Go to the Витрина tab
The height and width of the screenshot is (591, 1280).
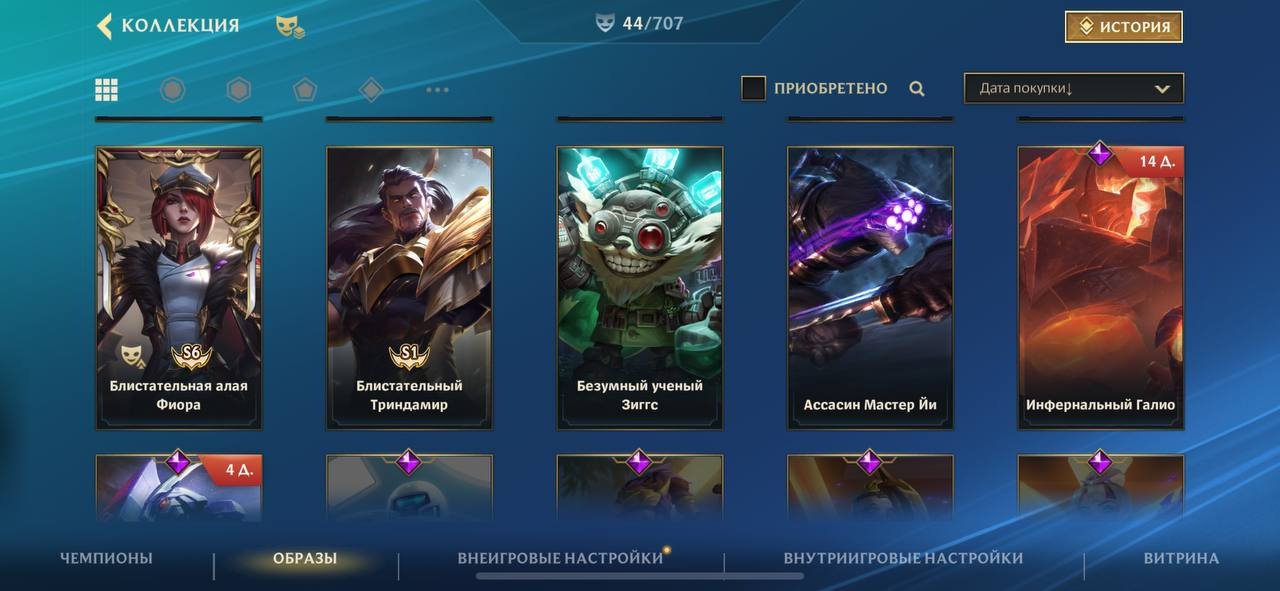tap(1181, 558)
